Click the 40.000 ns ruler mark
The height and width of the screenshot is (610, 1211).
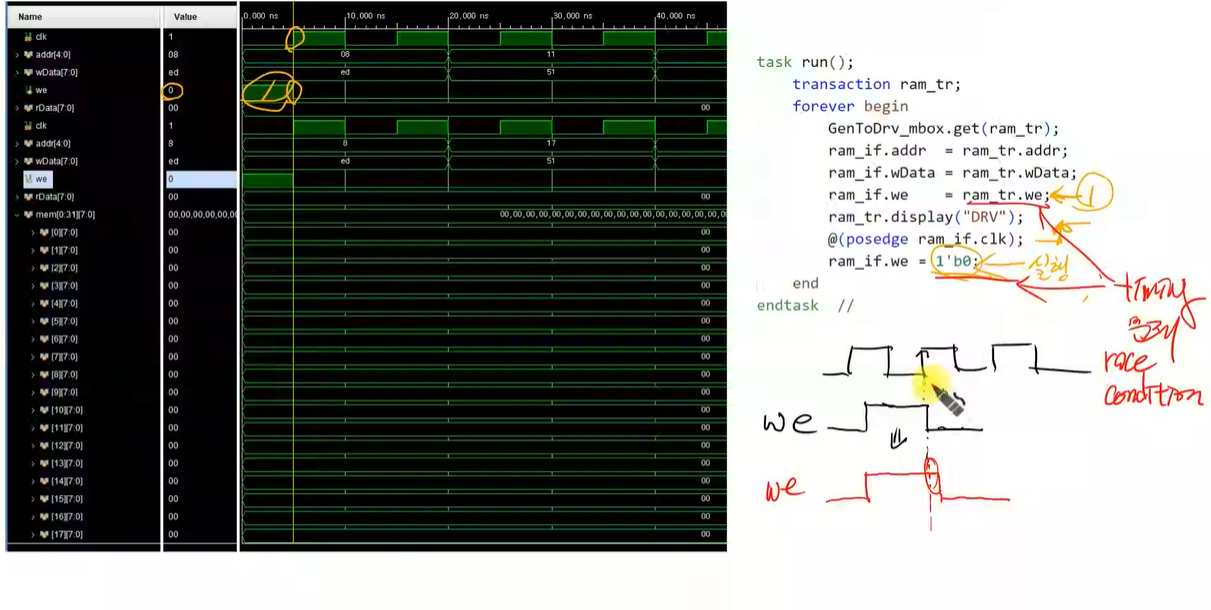coord(676,16)
